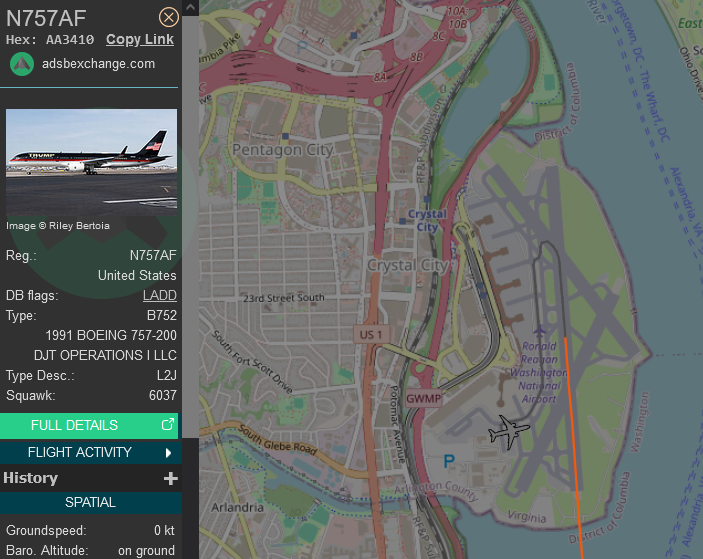Viewport: 703px width, 559px height.
Task: Click the Reagan National Airport symbol
Action: (540, 332)
